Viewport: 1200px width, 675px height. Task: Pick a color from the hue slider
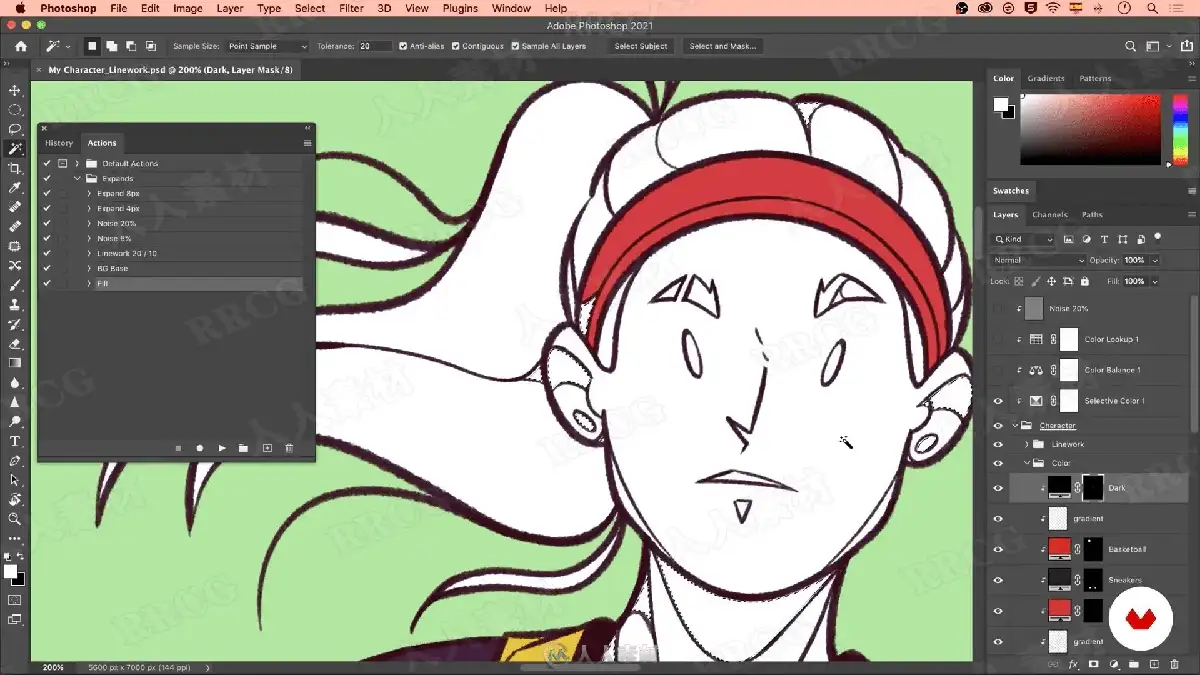click(1179, 130)
